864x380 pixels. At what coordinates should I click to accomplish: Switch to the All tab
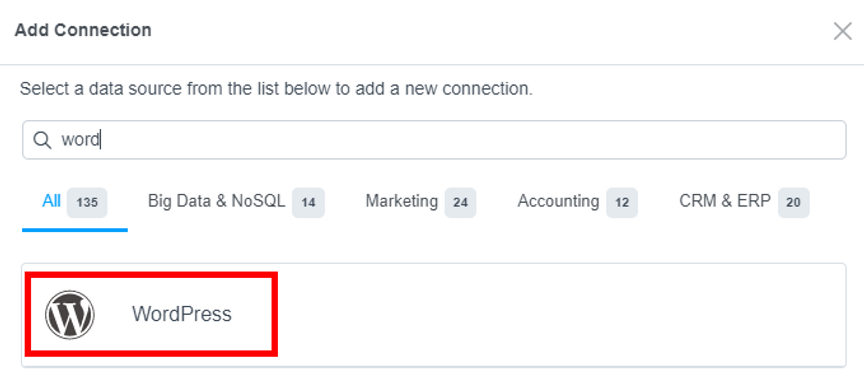(51, 202)
